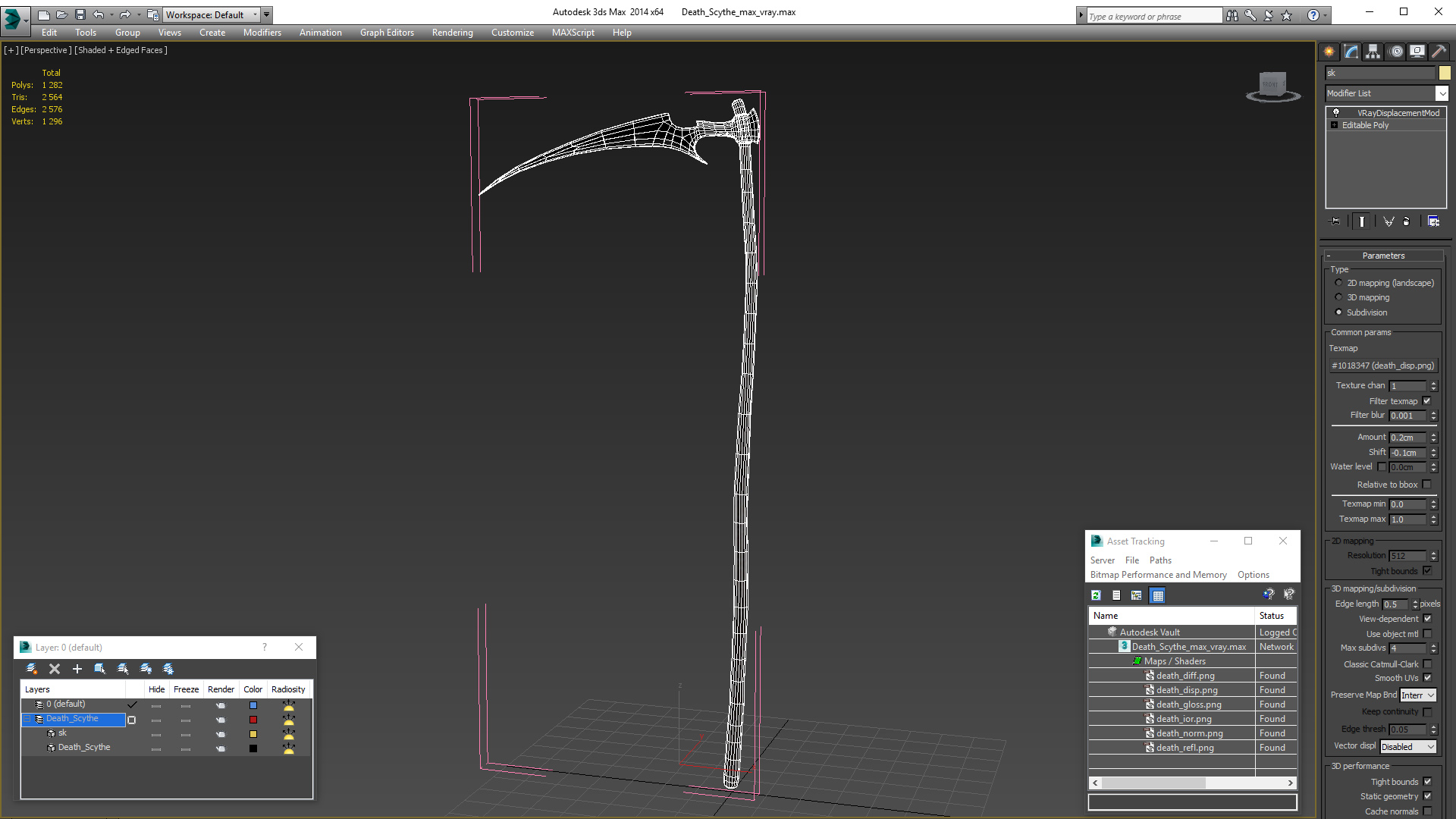Open Workspace Default dropdown
Viewport: 1456px width, 819px height.
tap(212, 14)
